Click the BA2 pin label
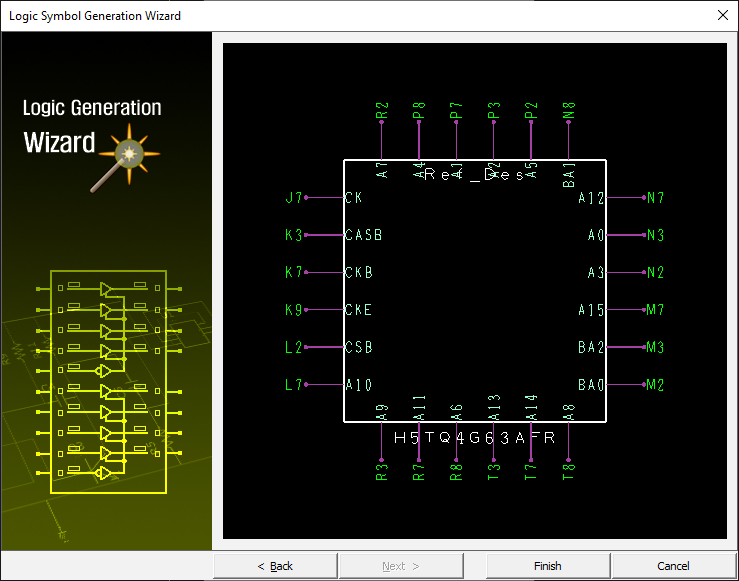The width and height of the screenshot is (739, 581). [x=591, y=348]
